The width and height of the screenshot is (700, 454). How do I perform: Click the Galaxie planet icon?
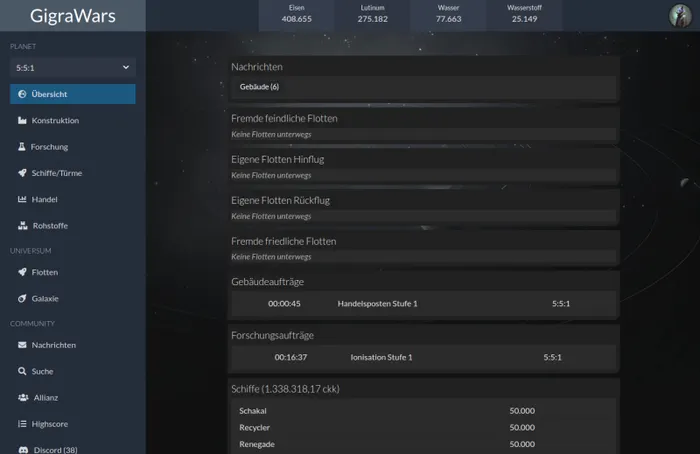pyautogui.click(x=22, y=298)
